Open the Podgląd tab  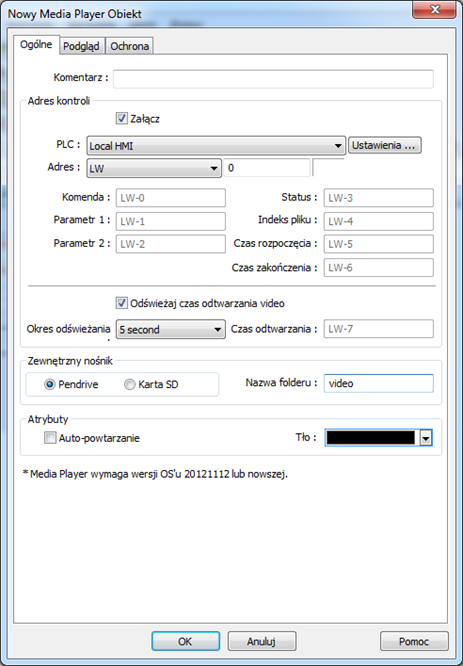pyautogui.click(x=82, y=46)
